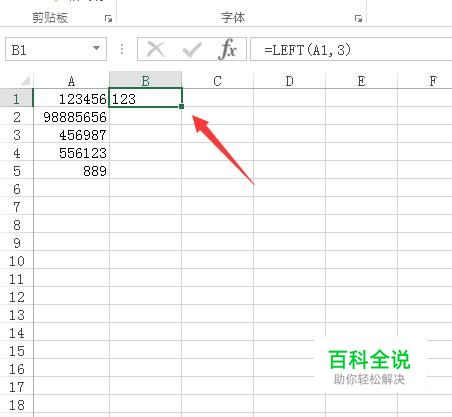Select column D header

point(289,80)
